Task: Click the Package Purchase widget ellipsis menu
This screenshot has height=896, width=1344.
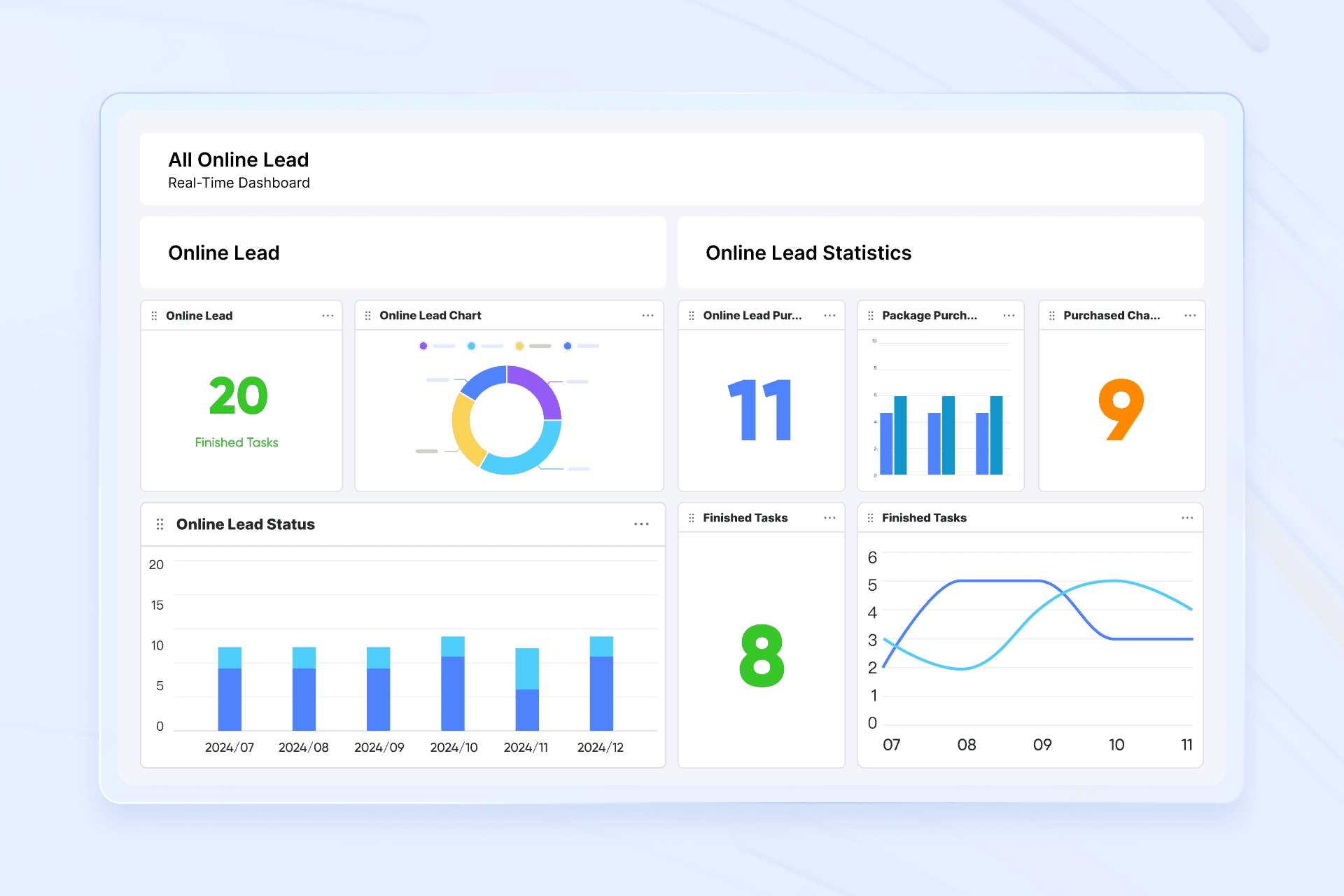Action: 1009,316
